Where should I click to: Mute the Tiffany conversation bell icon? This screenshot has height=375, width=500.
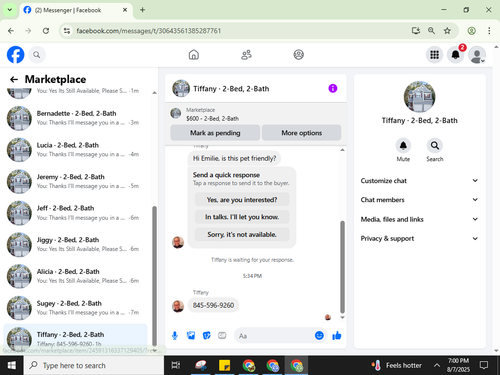tap(403, 146)
